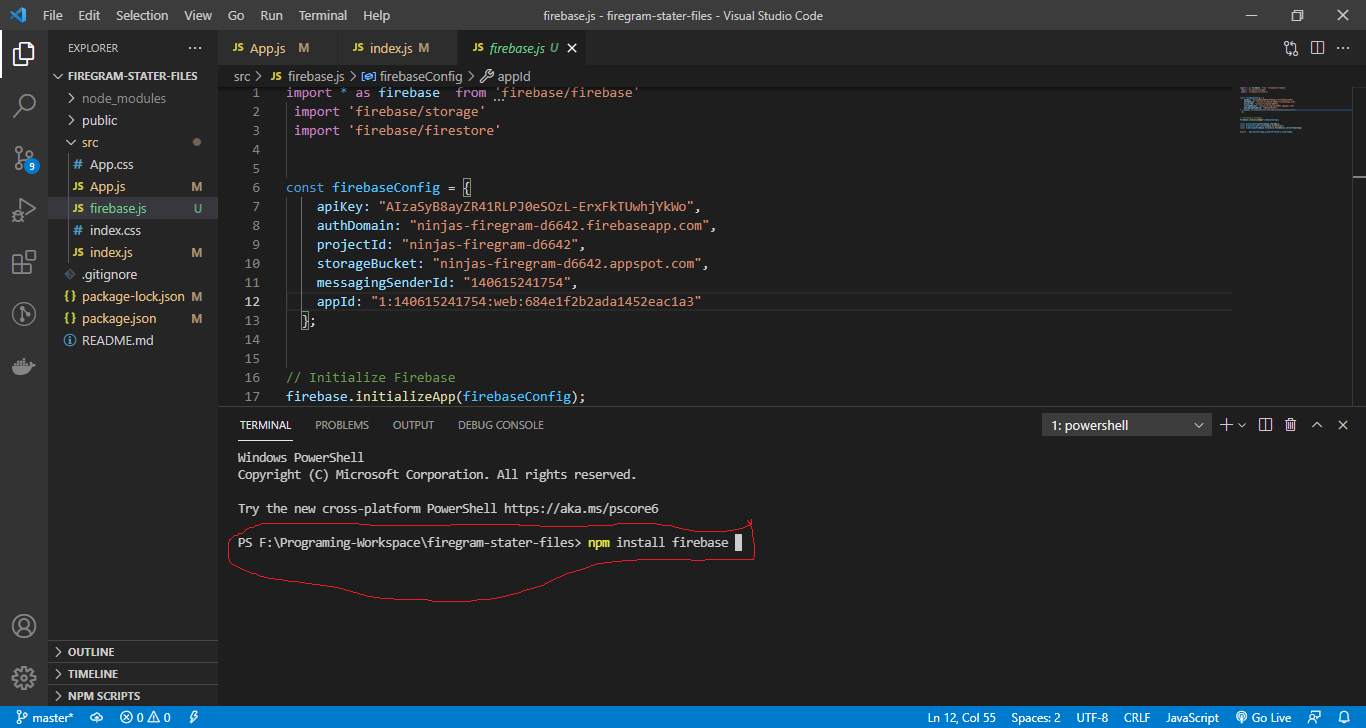The width and height of the screenshot is (1366, 728).
Task: Click Synchronize Changes icon in status bar
Action: pyautogui.click(x=97, y=717)
